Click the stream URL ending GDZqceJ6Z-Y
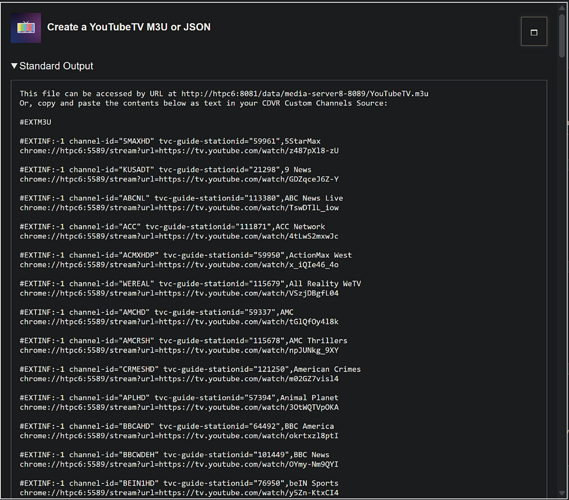This screenshot has height=500, width=569. pyautogui.click(x=179, y=179)
